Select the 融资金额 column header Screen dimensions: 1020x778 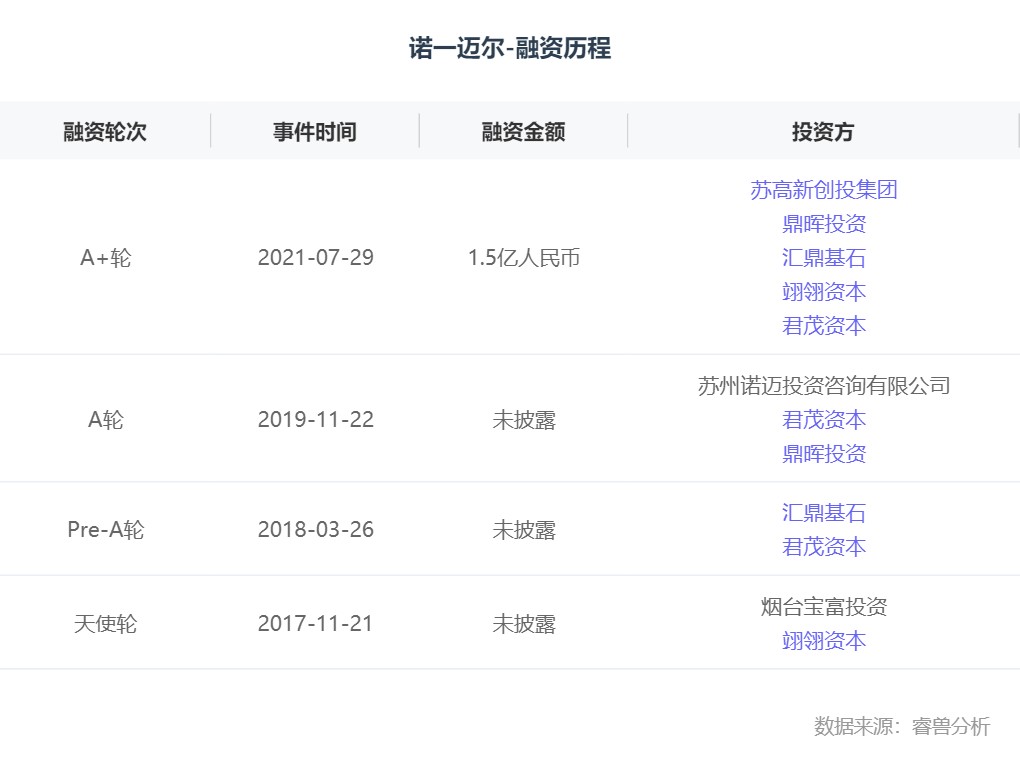tap(524, 131)
